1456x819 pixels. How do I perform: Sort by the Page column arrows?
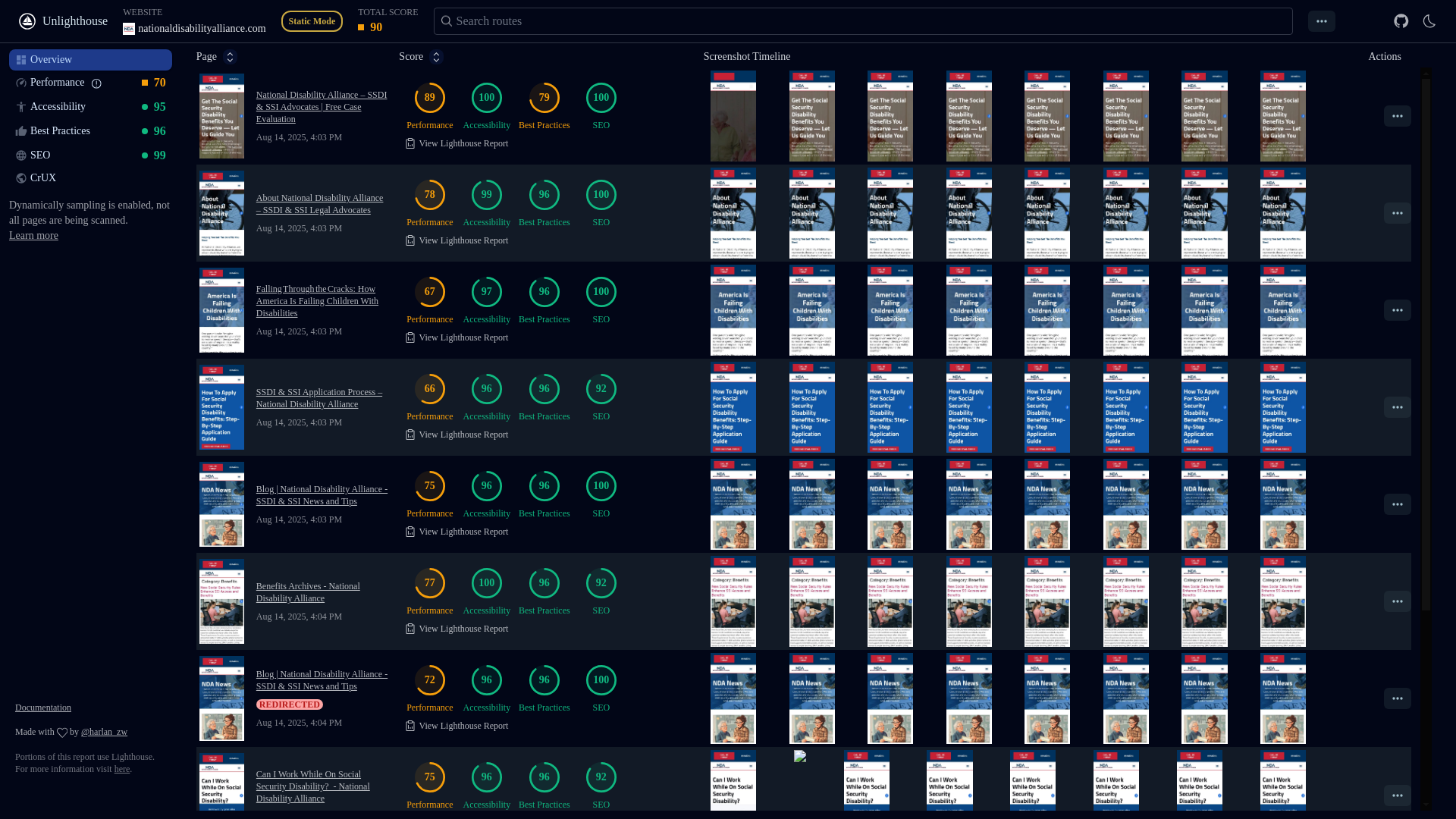pyautogui.click(x=230, y=57)
